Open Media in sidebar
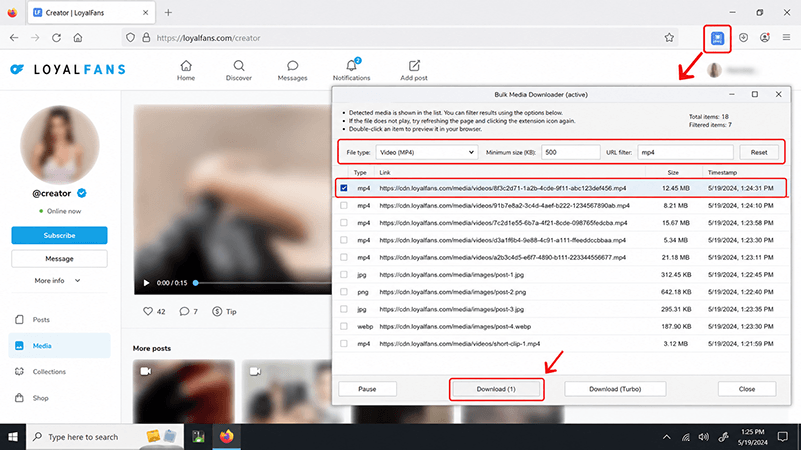Screen dimensions: 801x450 pyautogui.click(x=59, y=346)
